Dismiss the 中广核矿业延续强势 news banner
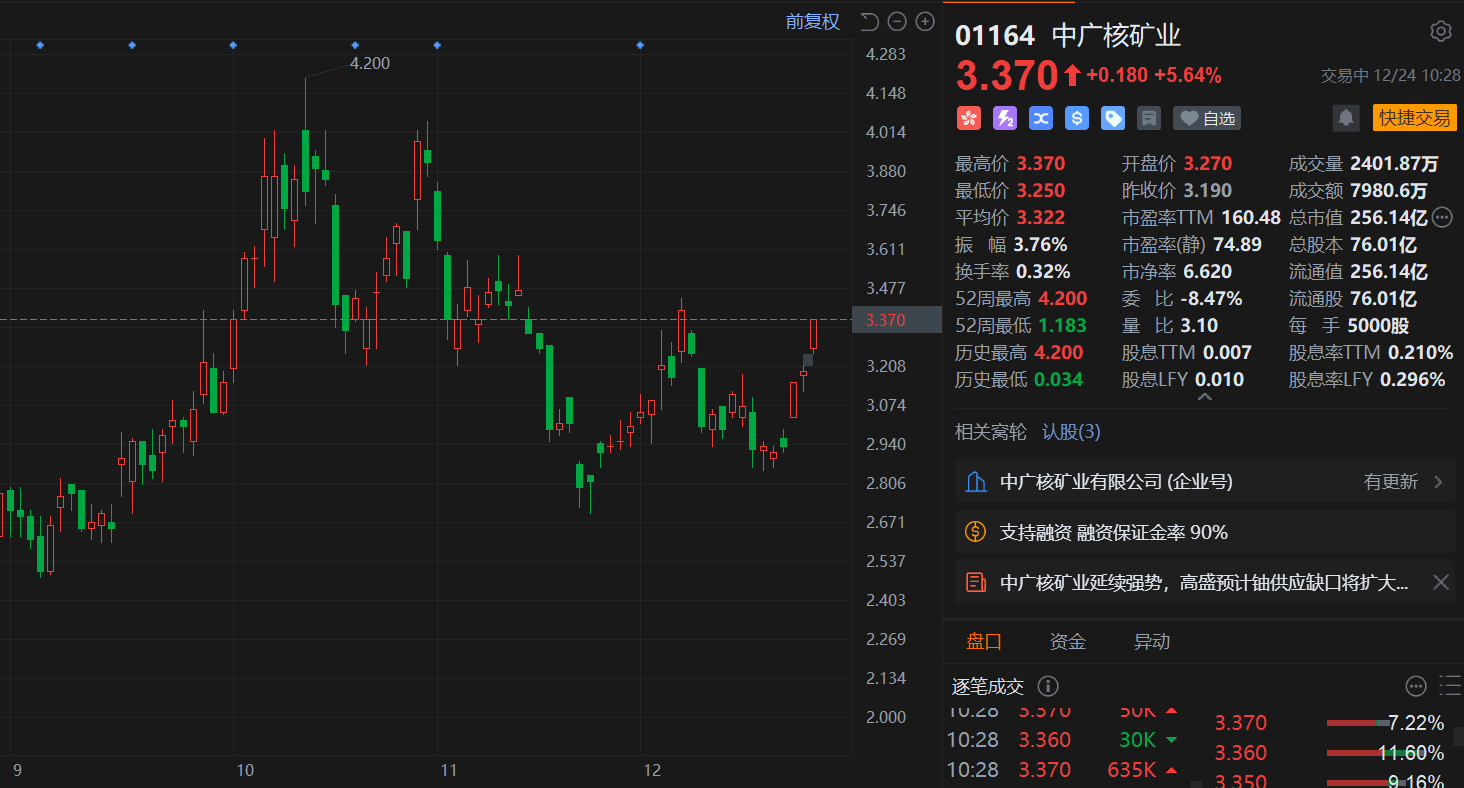The width and height of the screenshot is (1464, 788). (x=1440, y=582)
